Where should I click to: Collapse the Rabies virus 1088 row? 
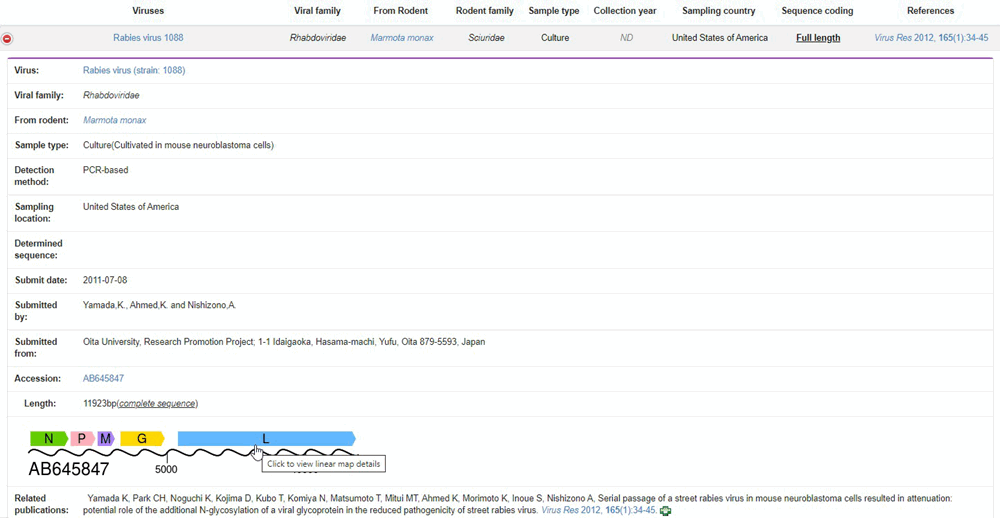tap(8, 39)
